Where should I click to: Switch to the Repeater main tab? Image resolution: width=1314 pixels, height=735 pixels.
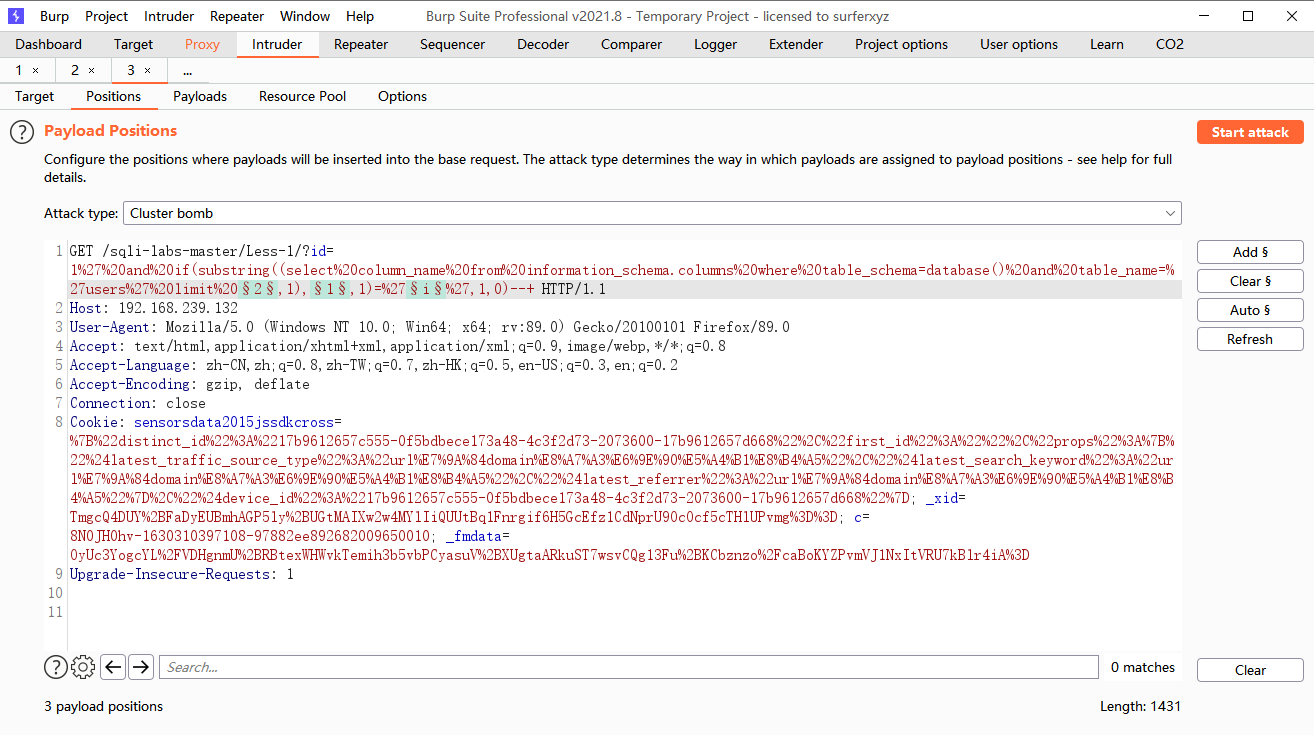(x=361, y=44)
